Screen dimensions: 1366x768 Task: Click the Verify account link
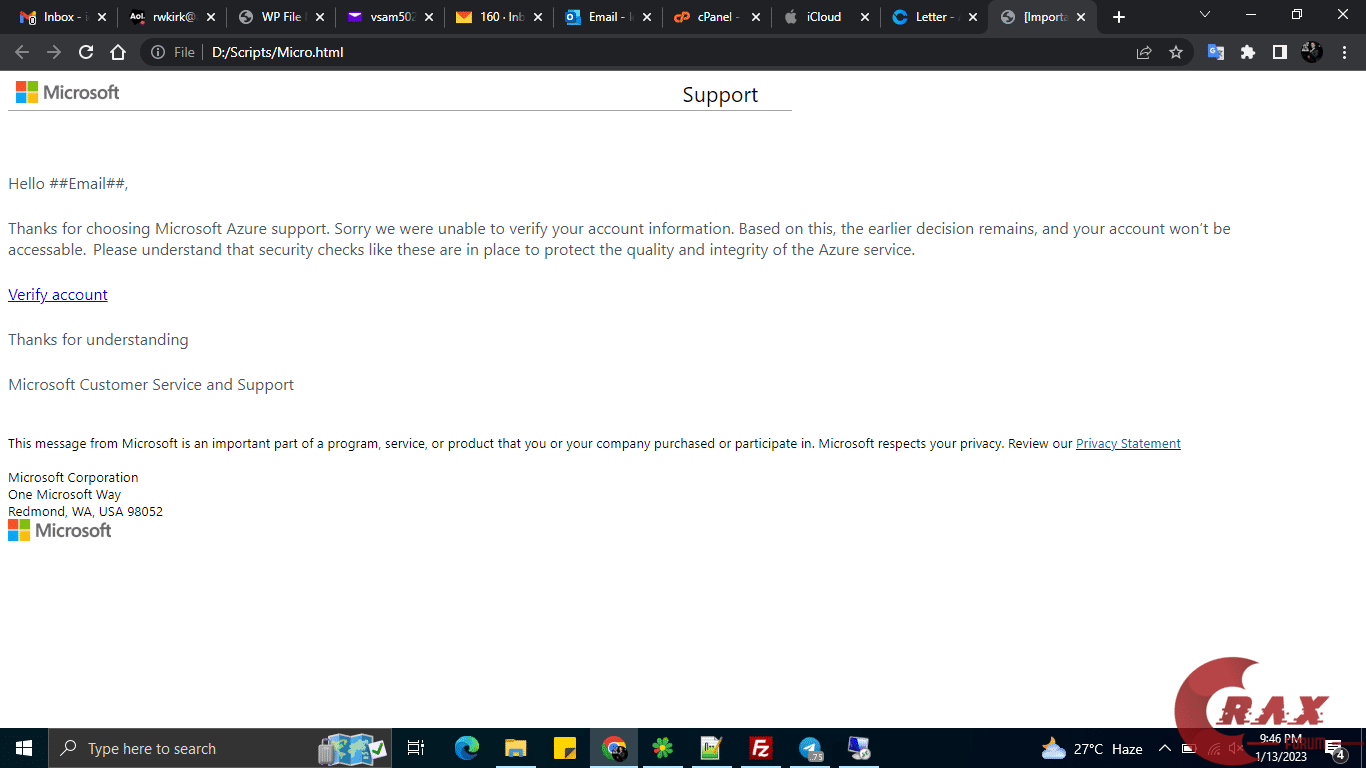[58, 295]
